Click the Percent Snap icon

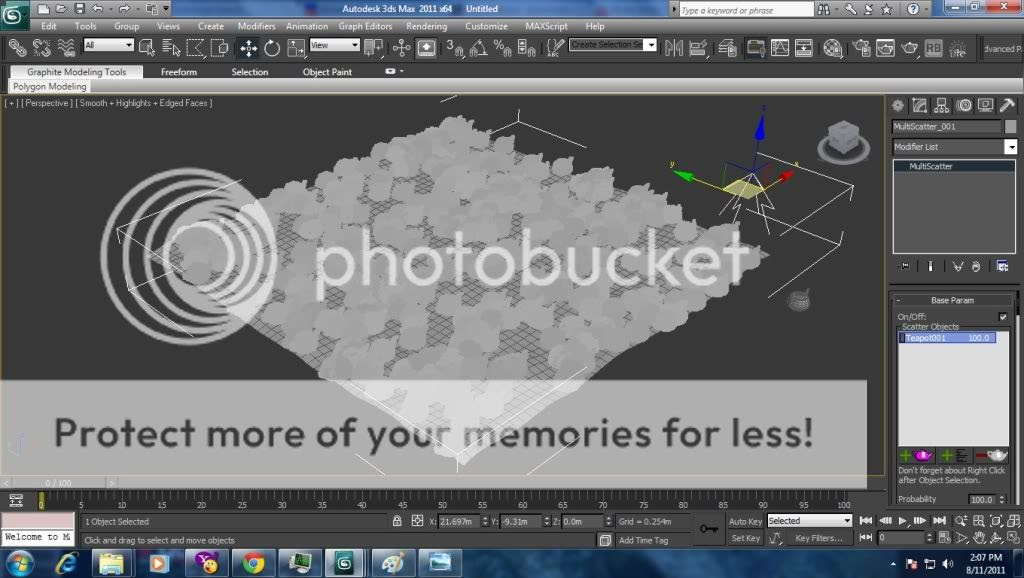click(502, 48)
